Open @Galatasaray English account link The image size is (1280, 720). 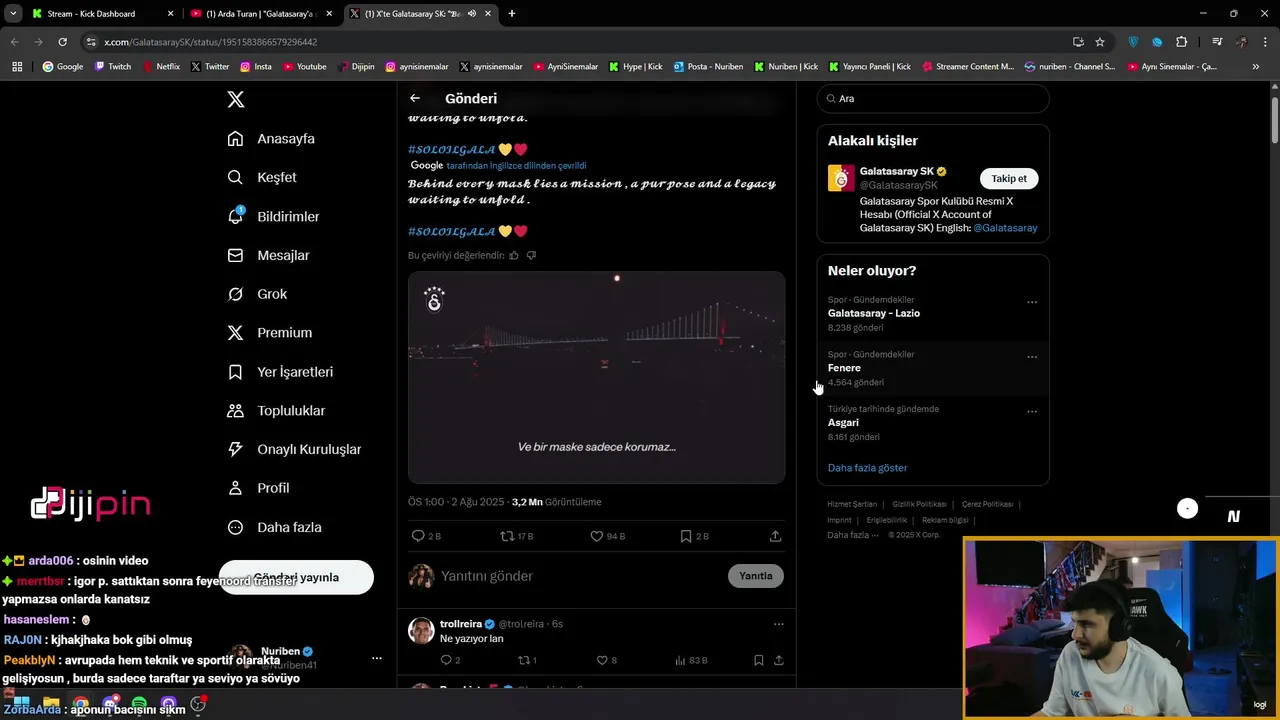[1005, 228]
